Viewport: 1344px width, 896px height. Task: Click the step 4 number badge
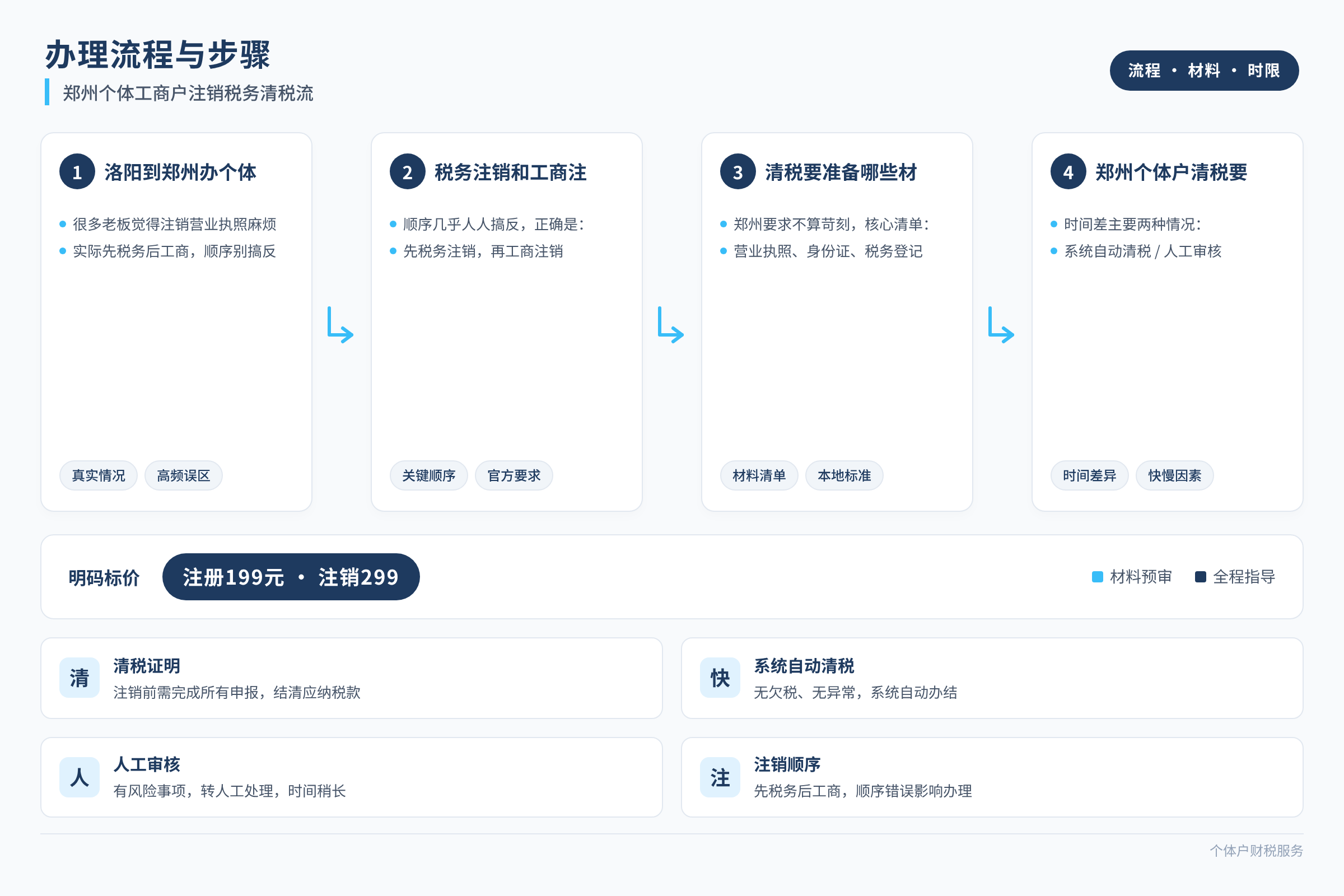[x=1068, y=171]
